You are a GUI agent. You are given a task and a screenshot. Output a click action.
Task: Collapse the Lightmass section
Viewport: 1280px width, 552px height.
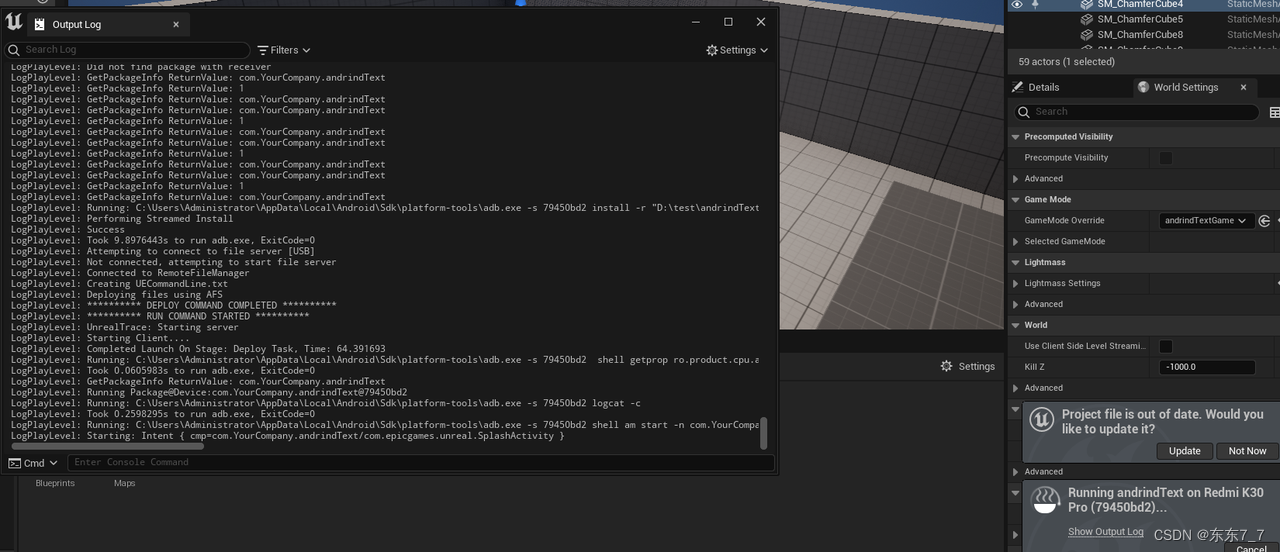tap(1016, 262)
